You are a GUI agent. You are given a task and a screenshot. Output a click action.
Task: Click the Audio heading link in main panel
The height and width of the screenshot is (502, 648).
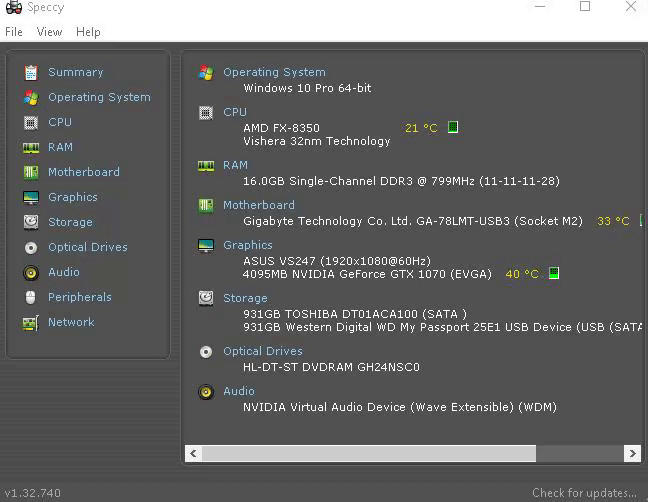pos(238,391)
